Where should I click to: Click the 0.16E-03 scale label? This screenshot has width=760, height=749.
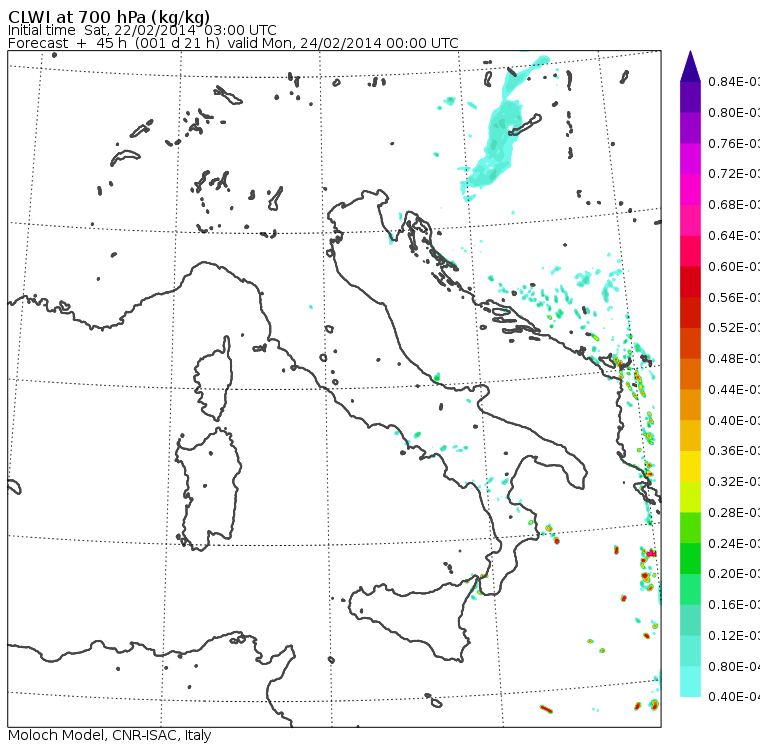pyautogui.click(x=734, y=605)
